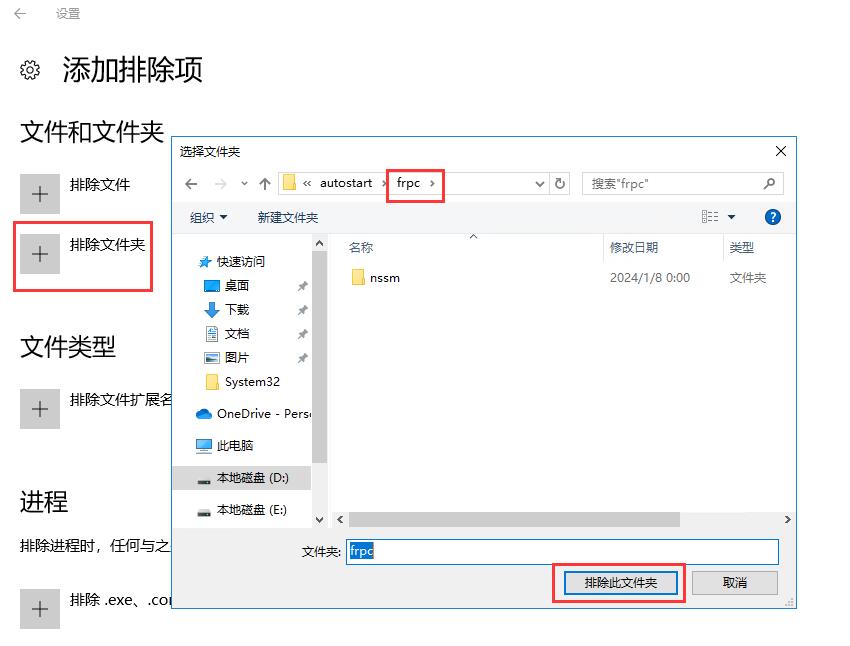Expand the address bar history dropdown

tap(540, 184)
